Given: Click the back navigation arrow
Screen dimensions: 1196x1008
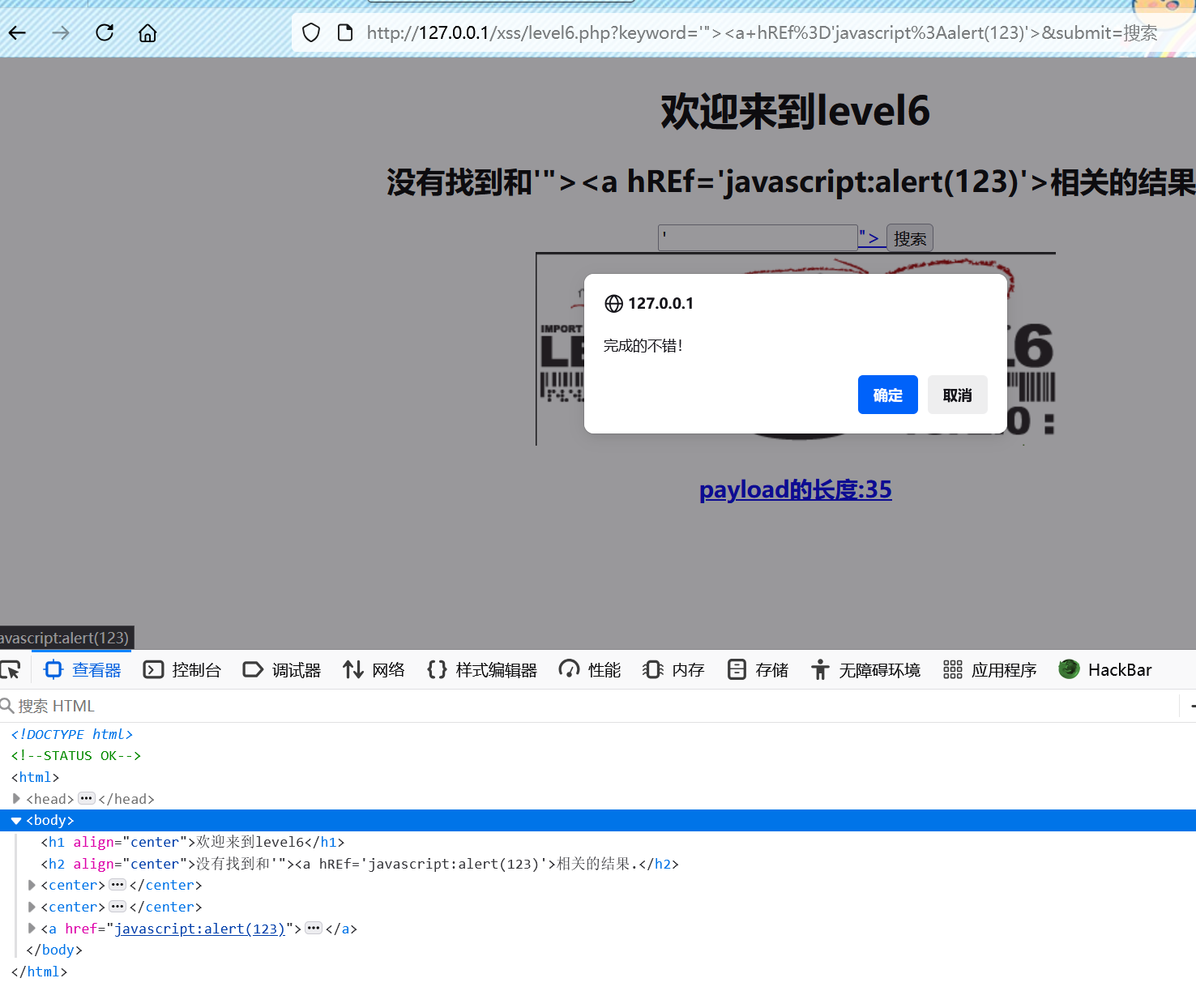Looking at the screenshot, I should (16, 32).
